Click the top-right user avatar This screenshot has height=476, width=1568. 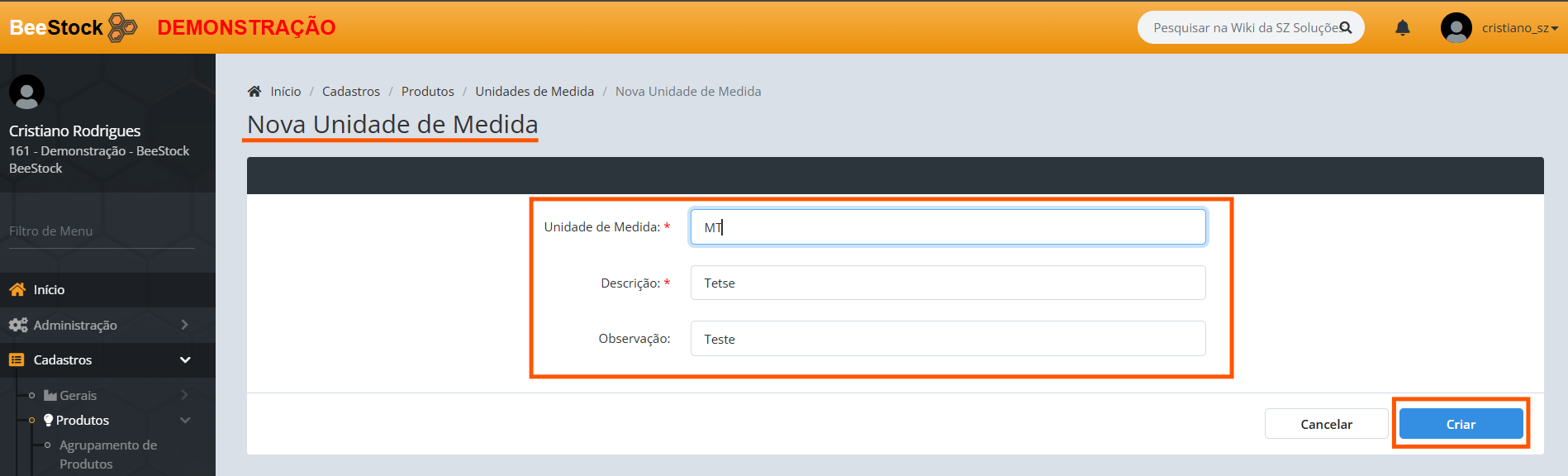(1456, 28)
